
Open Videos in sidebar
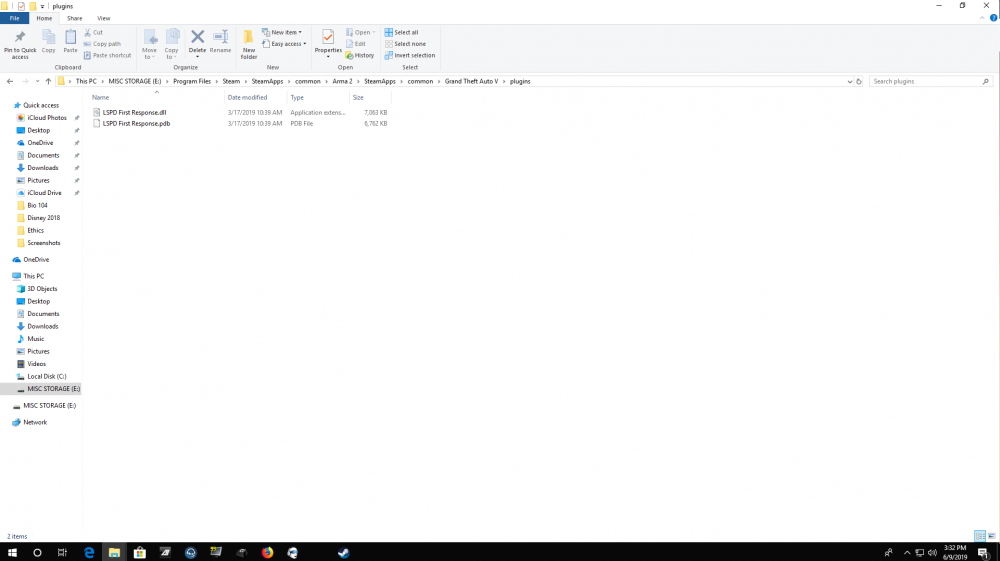(36, 364)
